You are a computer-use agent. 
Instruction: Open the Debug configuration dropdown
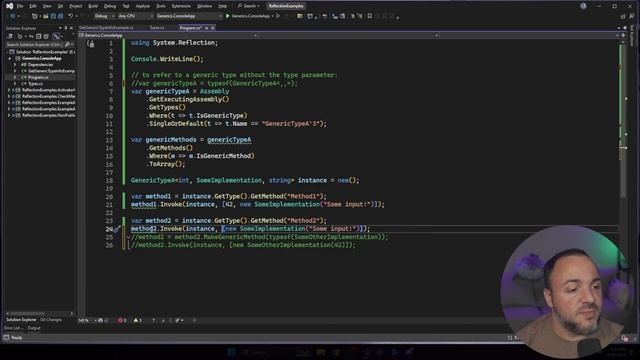(104, 16)
